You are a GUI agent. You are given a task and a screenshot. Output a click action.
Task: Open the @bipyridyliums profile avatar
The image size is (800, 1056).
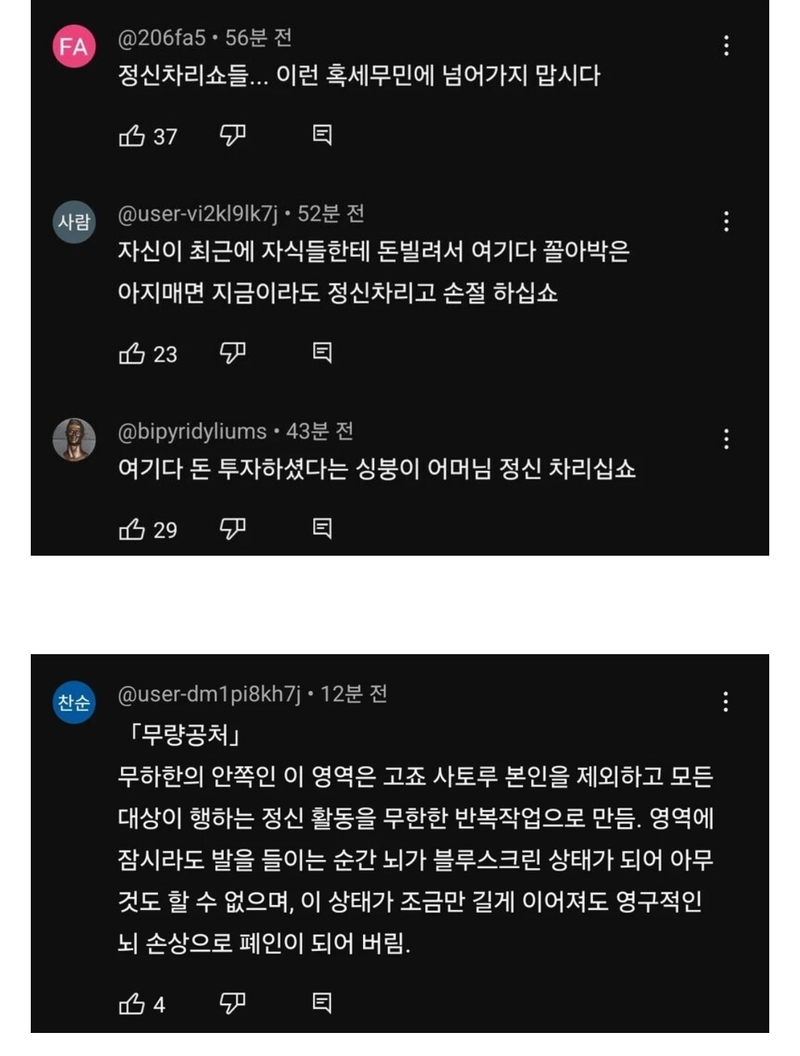pos(74,440)
